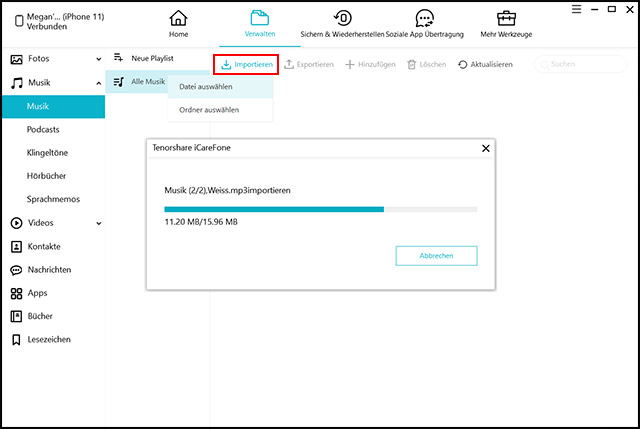
Task: Click the Aktualisieren label
Action: pyautogui.click(x=491, y=64)
